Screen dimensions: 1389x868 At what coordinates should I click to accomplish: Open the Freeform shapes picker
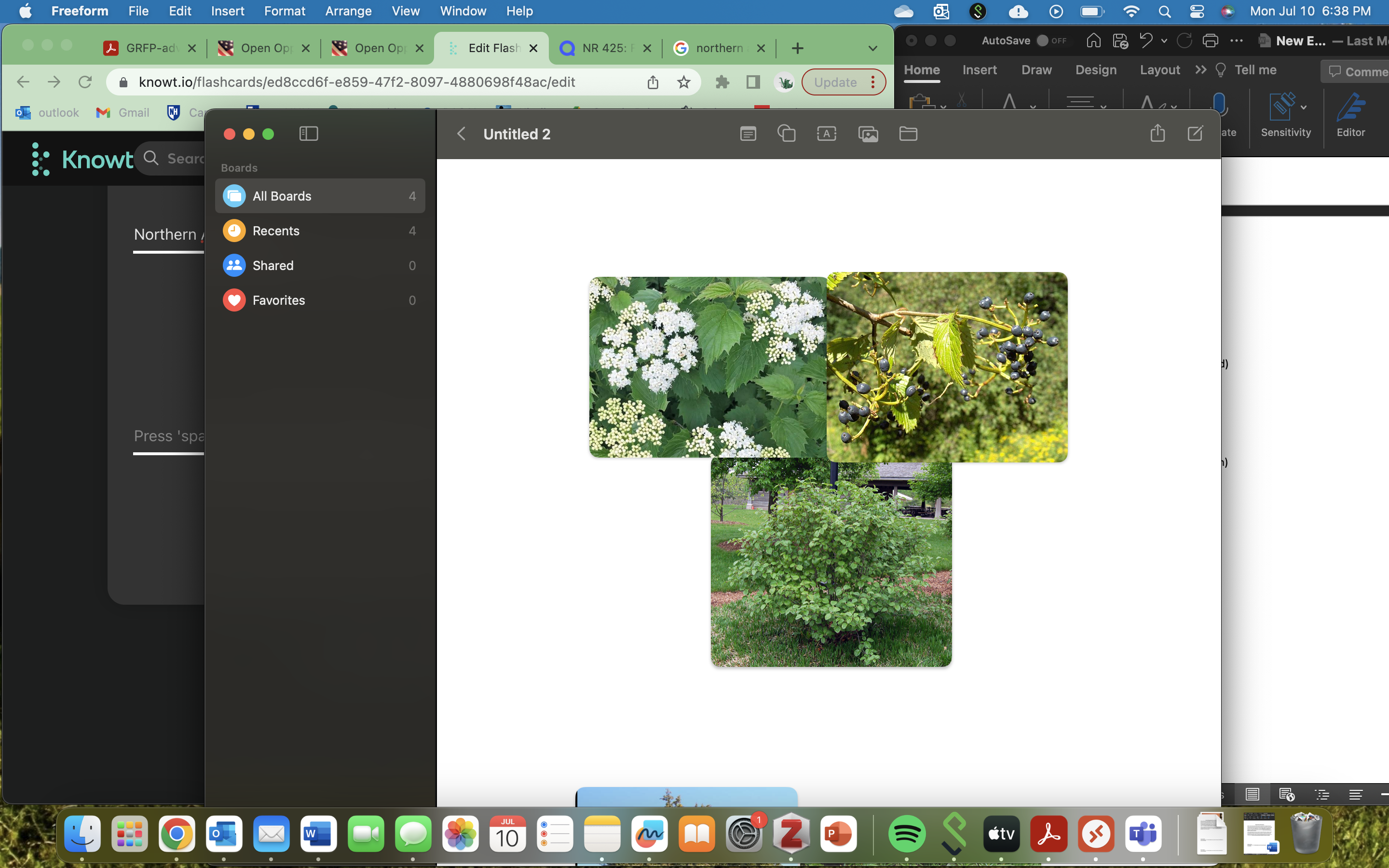[786, 134]
